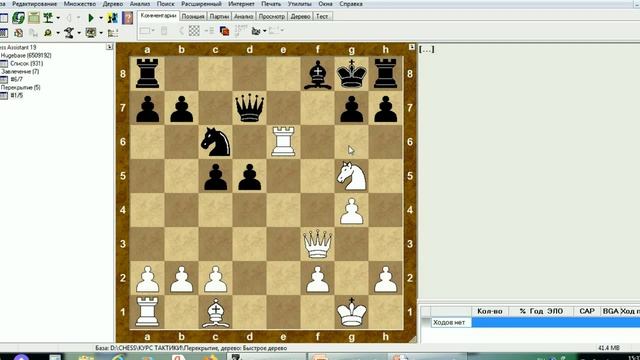
Task: Open the dropdown arrow next to tree icon
Action: point(58,18)
